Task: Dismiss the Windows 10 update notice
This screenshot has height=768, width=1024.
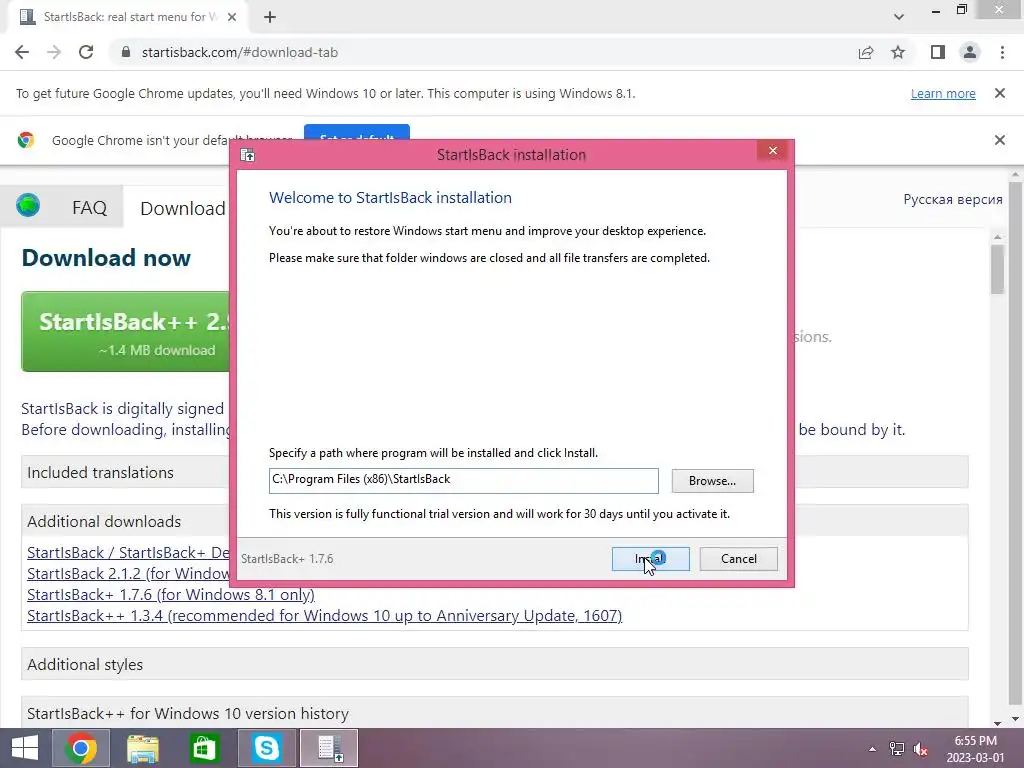Action: click(x=999, y=93)
